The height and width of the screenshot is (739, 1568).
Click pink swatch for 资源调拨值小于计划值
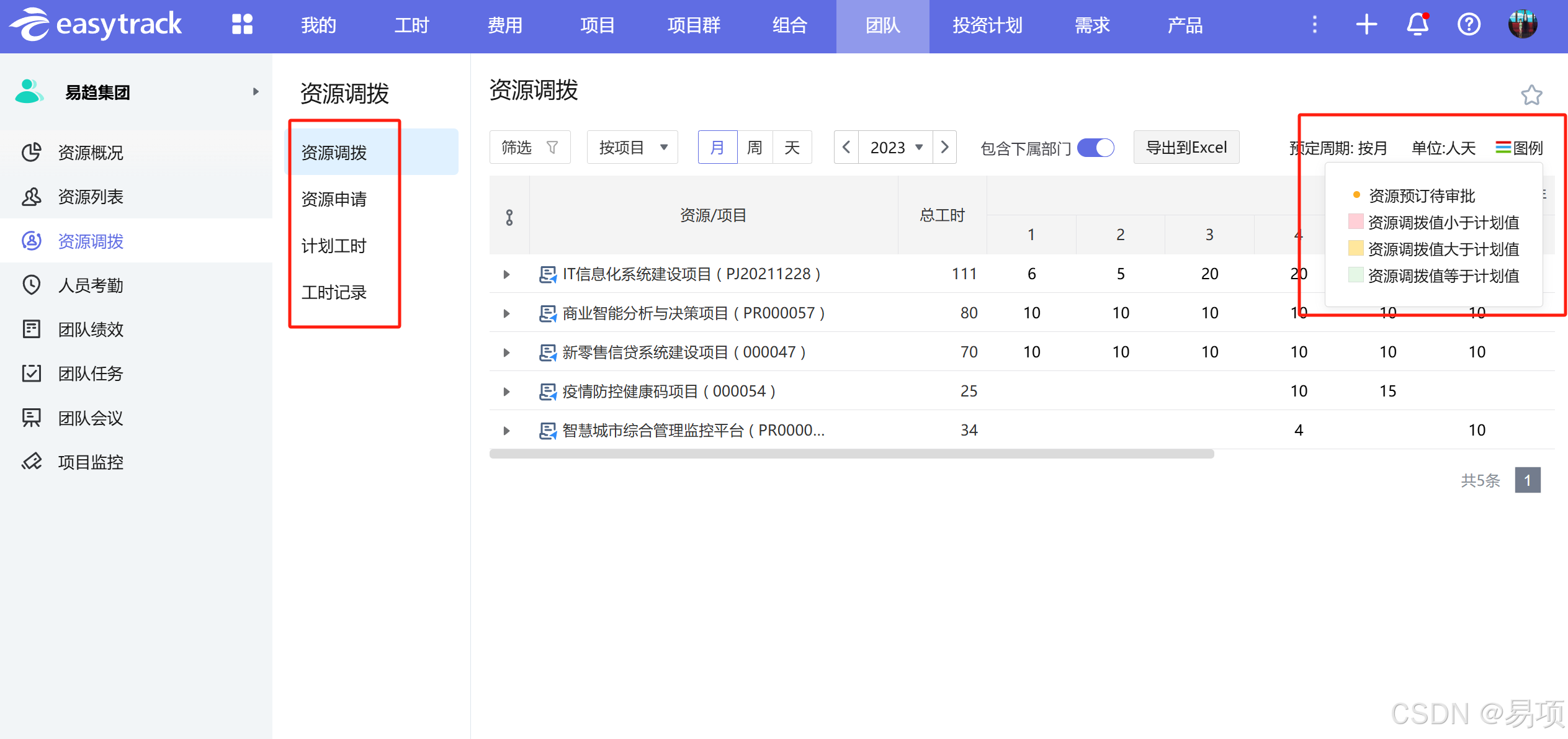point(1355,222)
